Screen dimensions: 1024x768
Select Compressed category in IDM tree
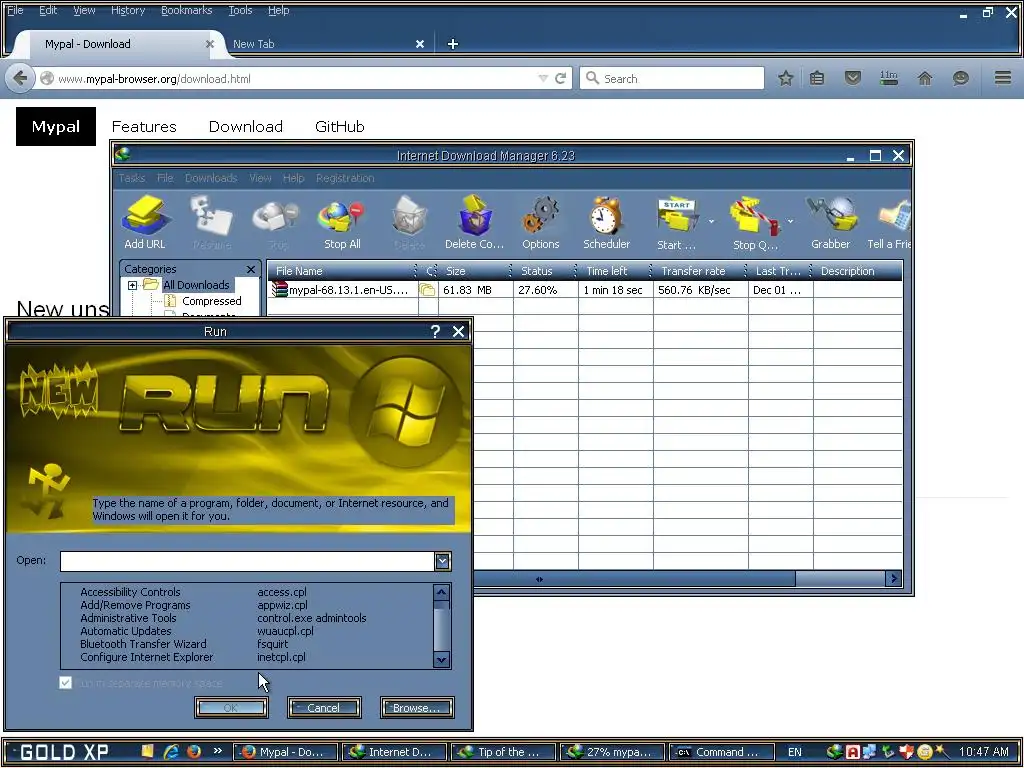coord(212,301)
